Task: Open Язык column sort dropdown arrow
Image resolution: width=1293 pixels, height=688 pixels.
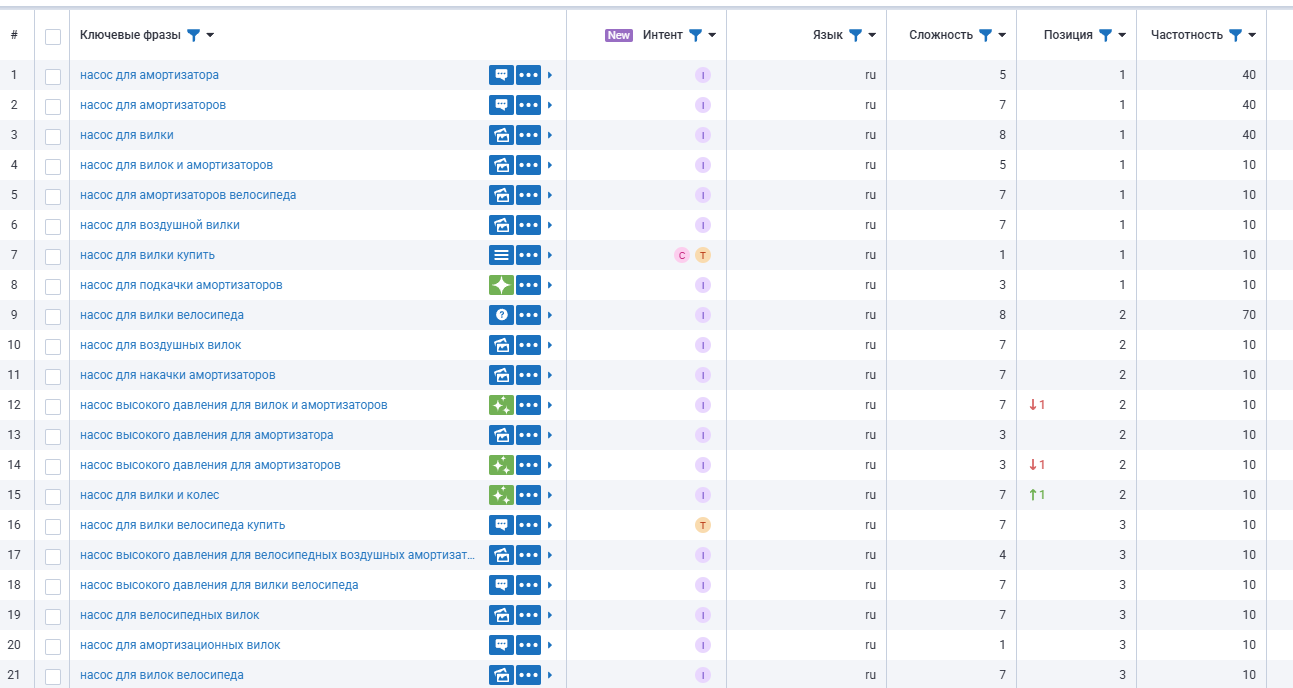Action: 872,36
